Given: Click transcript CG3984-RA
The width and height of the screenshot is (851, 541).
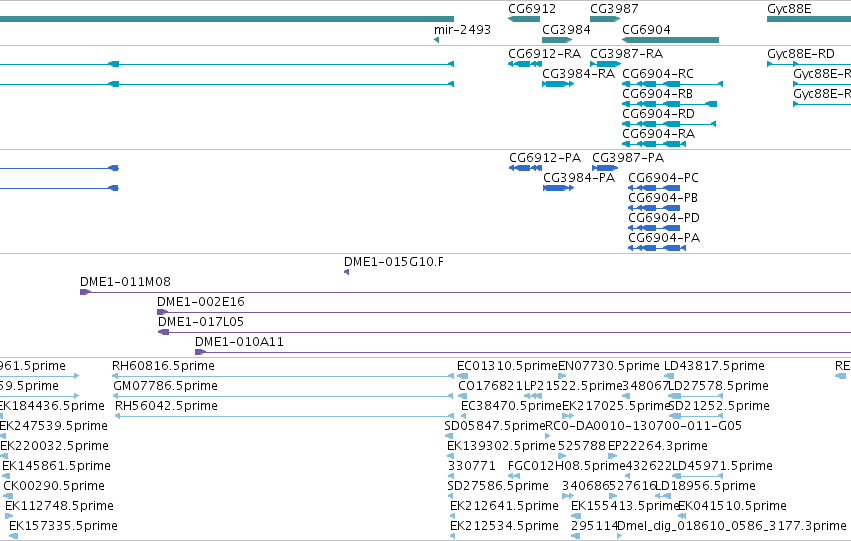Looking at the screenshot, I should coord(579,74).
